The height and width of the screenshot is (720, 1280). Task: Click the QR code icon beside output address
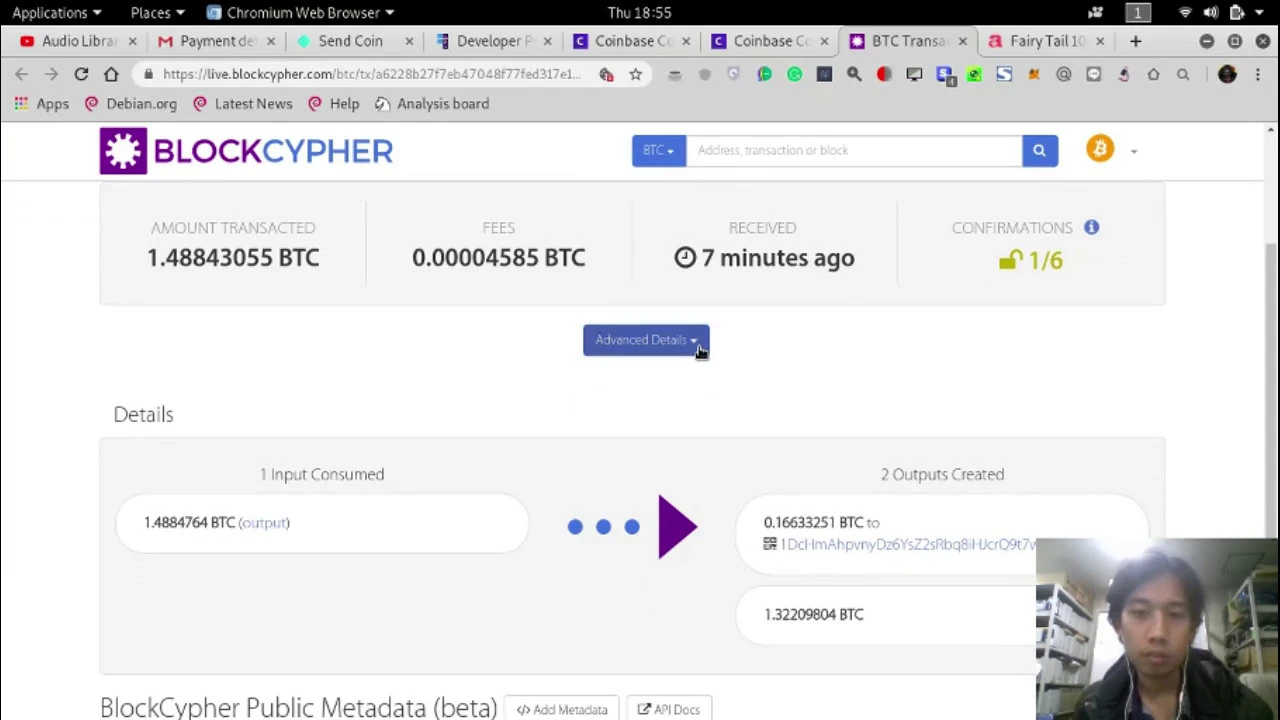(x=770, y=544)
